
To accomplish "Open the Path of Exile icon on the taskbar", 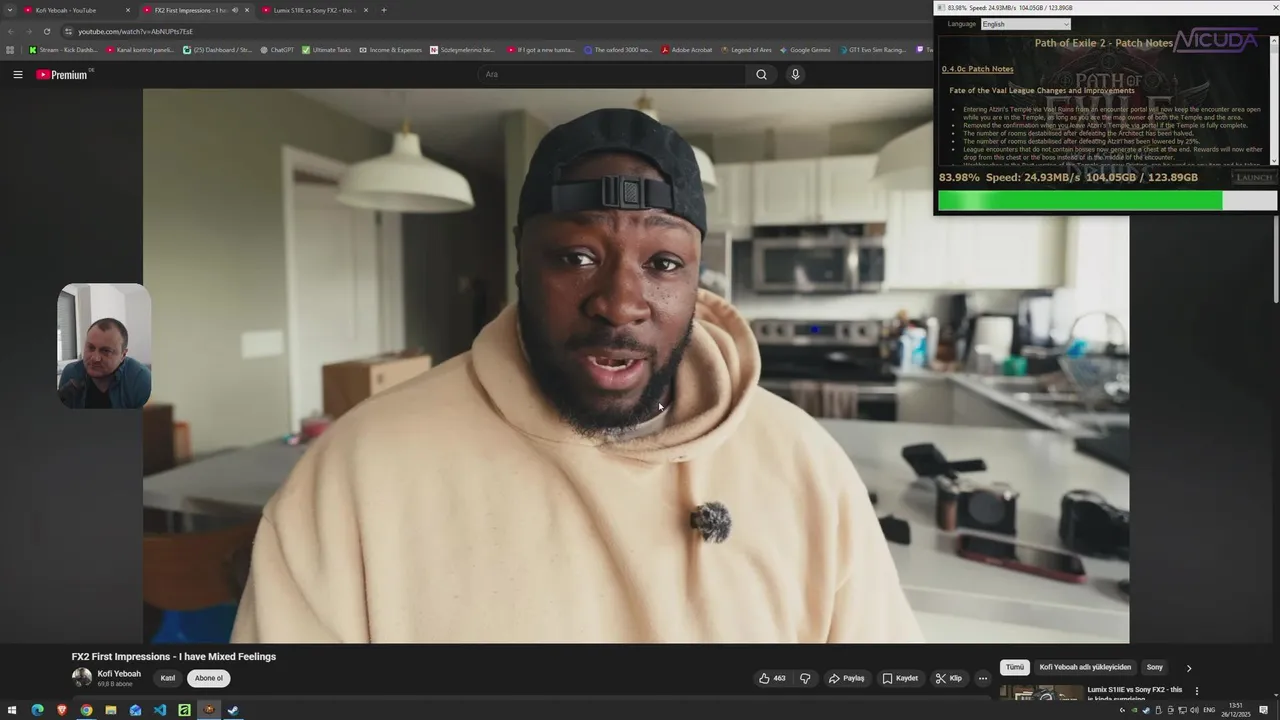I will (209, 710).
